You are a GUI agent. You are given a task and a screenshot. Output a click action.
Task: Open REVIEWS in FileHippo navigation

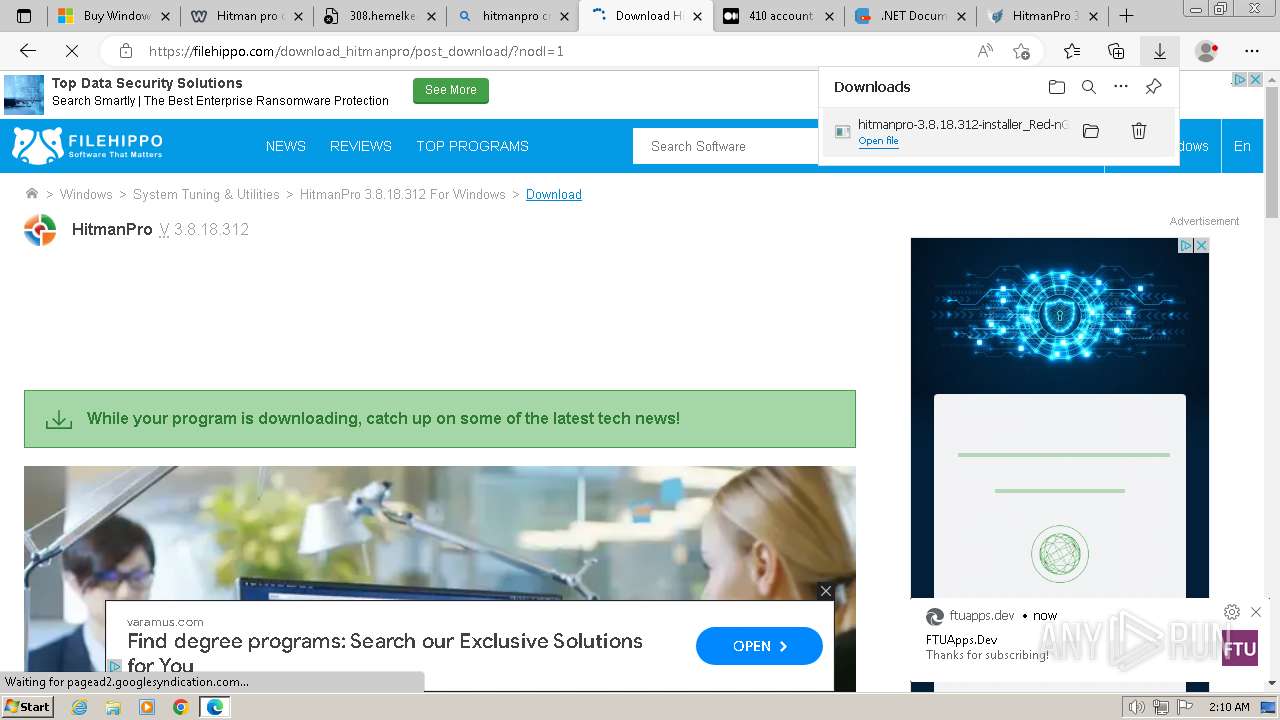(361, 146)
